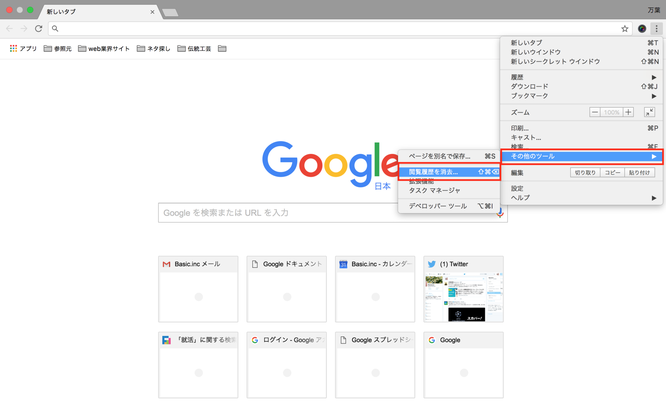
Task: Expand the ブックマーク submenu
Action: pos(581,96)
